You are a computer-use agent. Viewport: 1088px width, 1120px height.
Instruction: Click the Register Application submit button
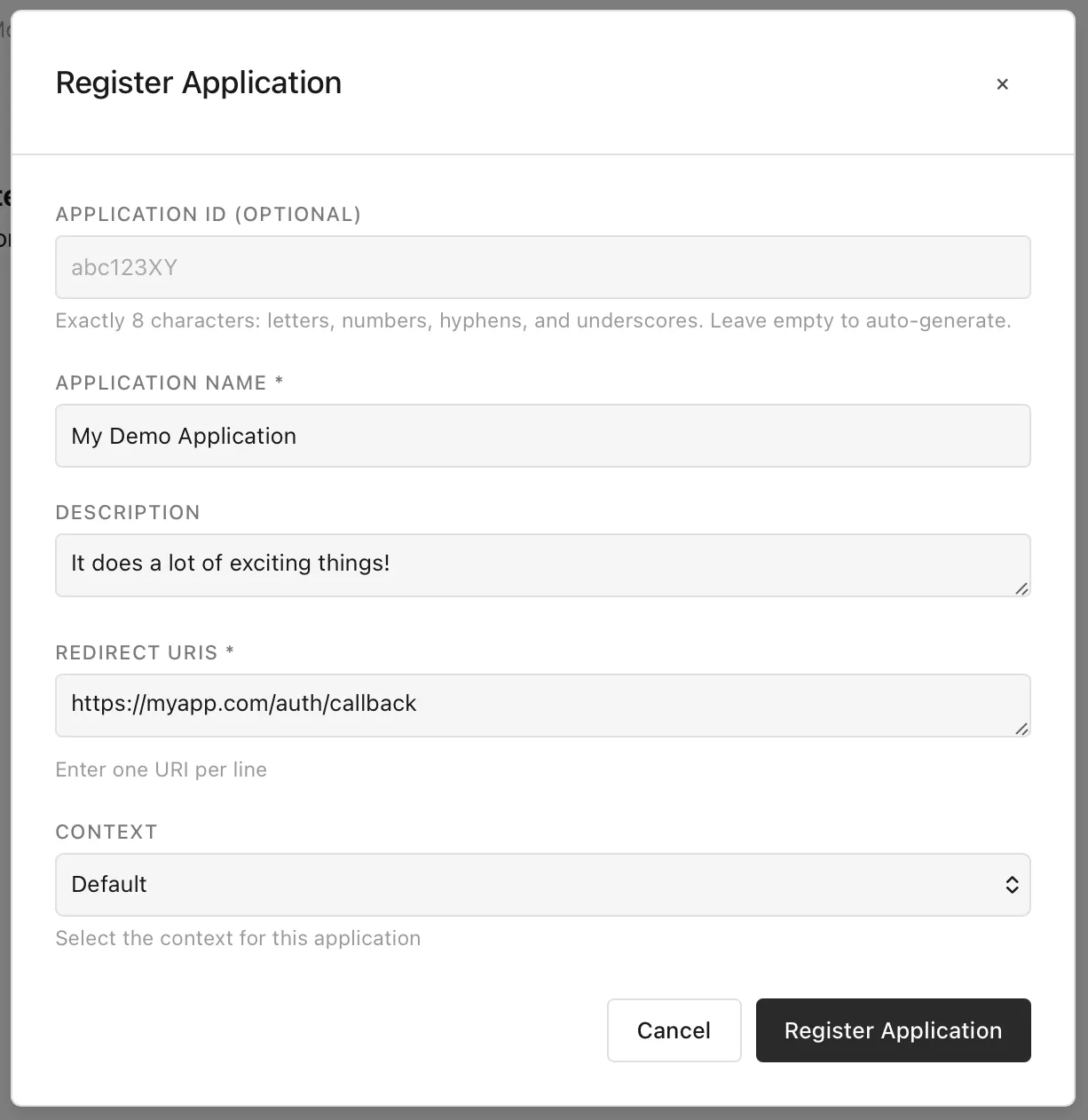893,1030
